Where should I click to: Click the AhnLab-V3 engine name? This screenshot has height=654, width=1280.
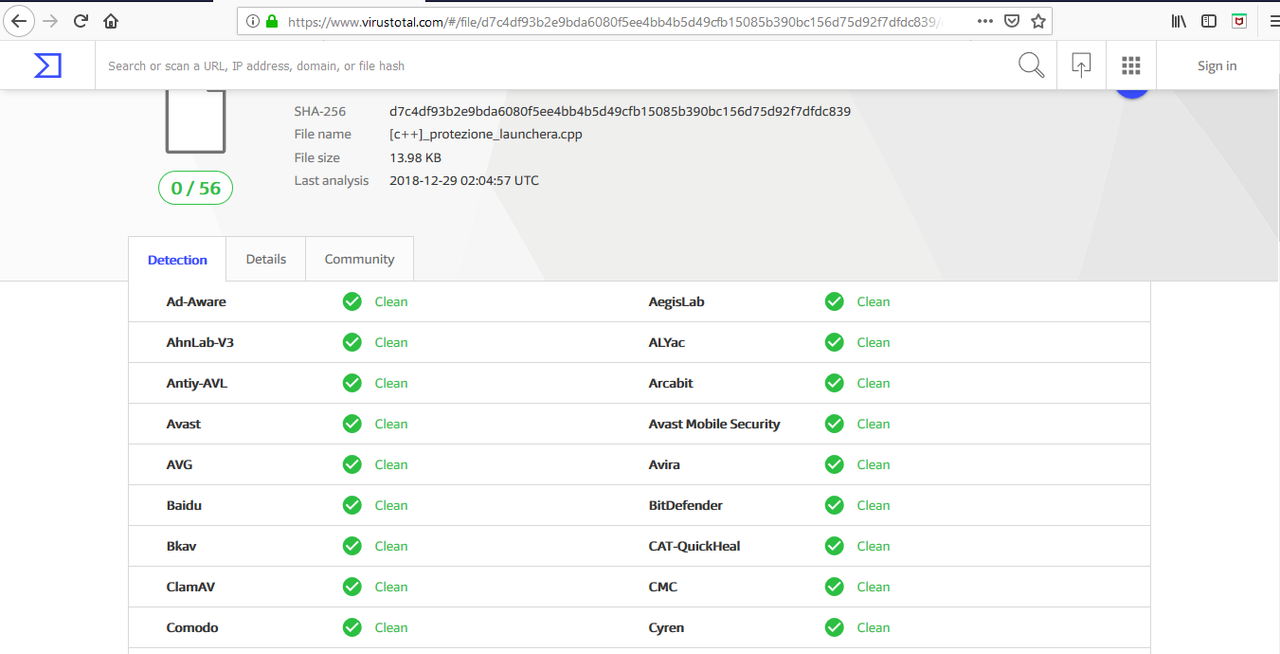[200, 342]
